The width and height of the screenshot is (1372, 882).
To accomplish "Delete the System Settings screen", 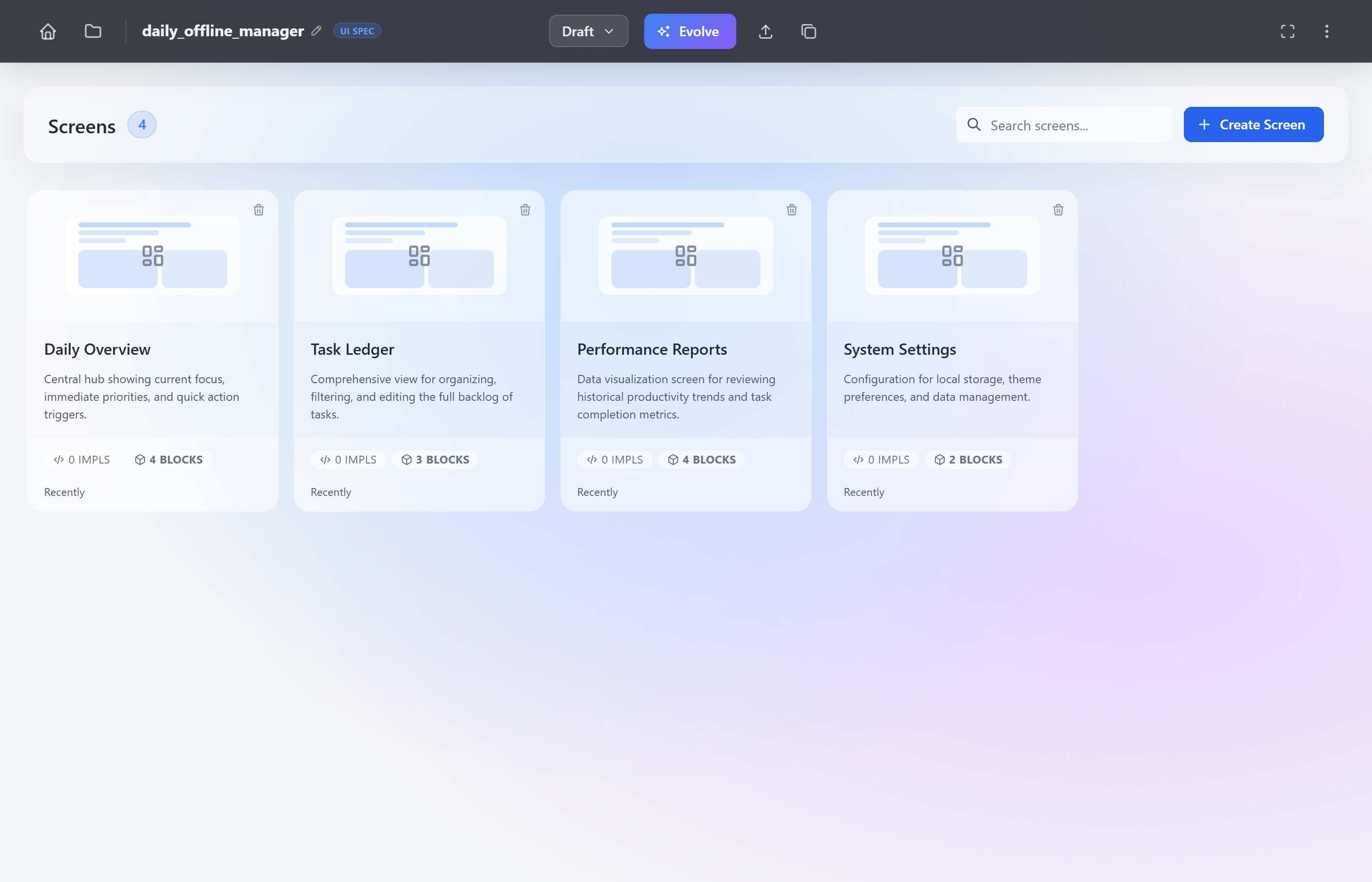I will (x=1057, y=210).
